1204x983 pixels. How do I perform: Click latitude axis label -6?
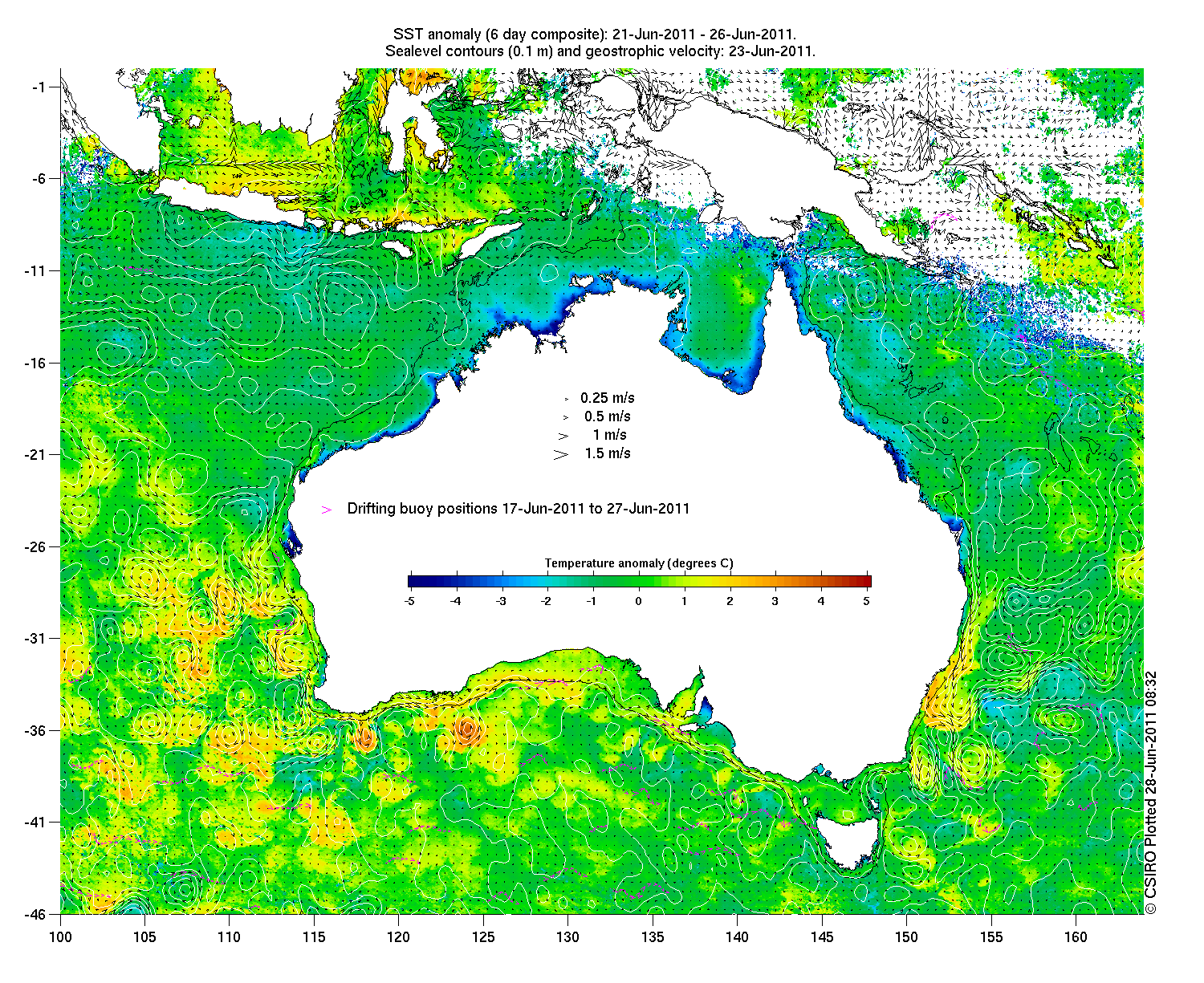(x=39, y=179)
